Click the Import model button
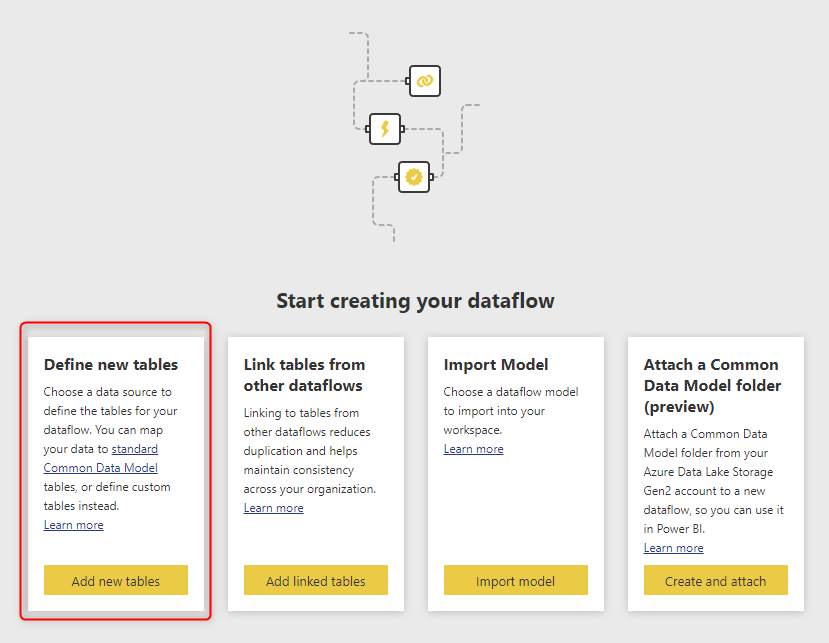This screenshot has width=829, height=643. click(515, 581)
